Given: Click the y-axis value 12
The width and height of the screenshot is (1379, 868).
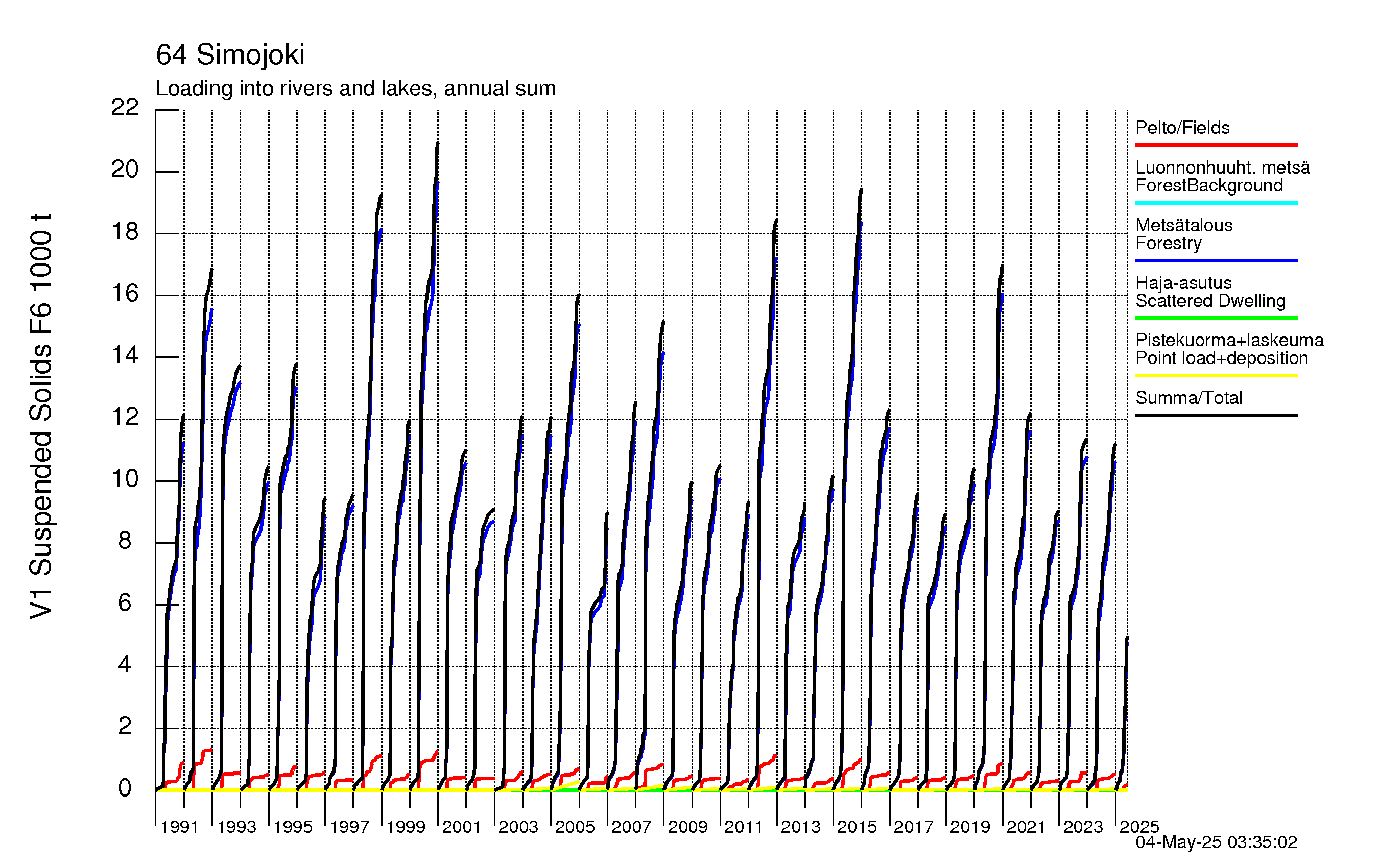Looking at the screenshot, I should [125, 417].
